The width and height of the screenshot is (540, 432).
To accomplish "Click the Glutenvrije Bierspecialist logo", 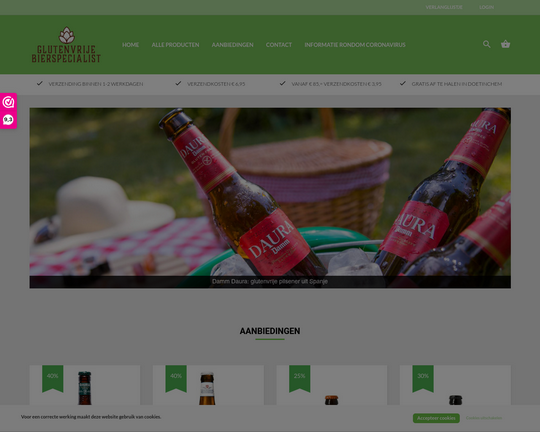I will click(x=66, y=45).
